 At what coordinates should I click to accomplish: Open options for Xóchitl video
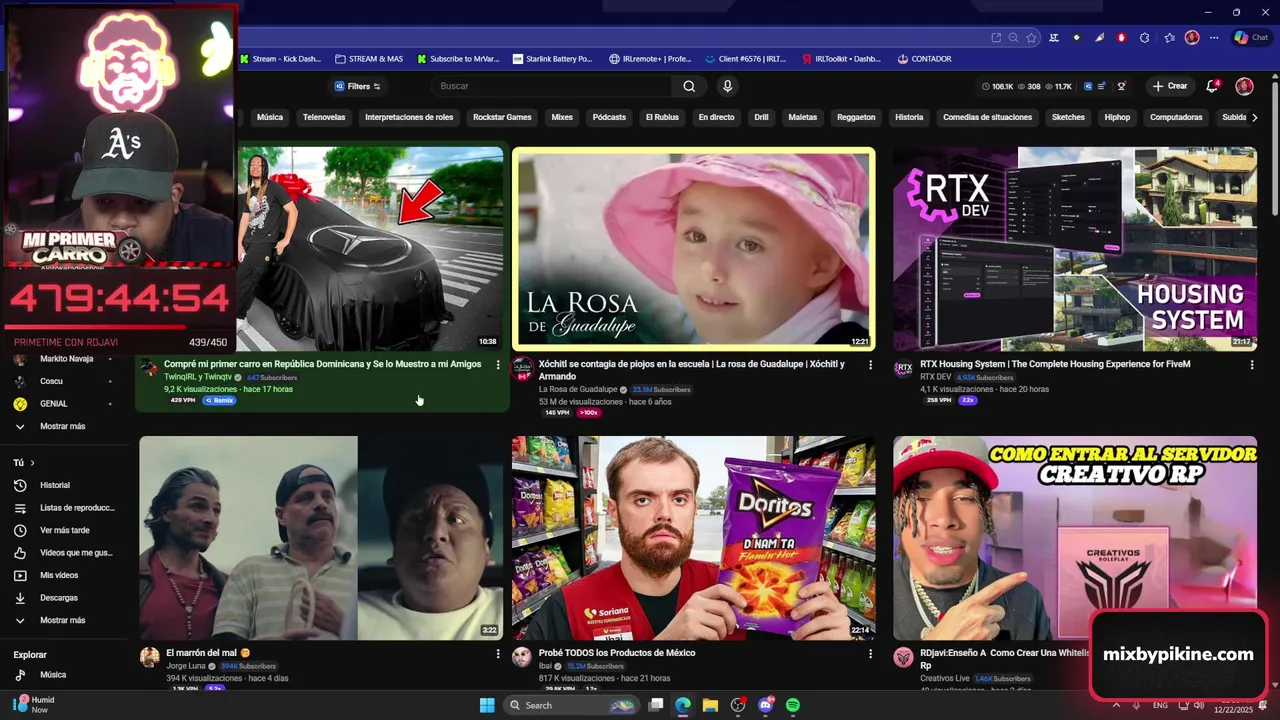point(870,365)
